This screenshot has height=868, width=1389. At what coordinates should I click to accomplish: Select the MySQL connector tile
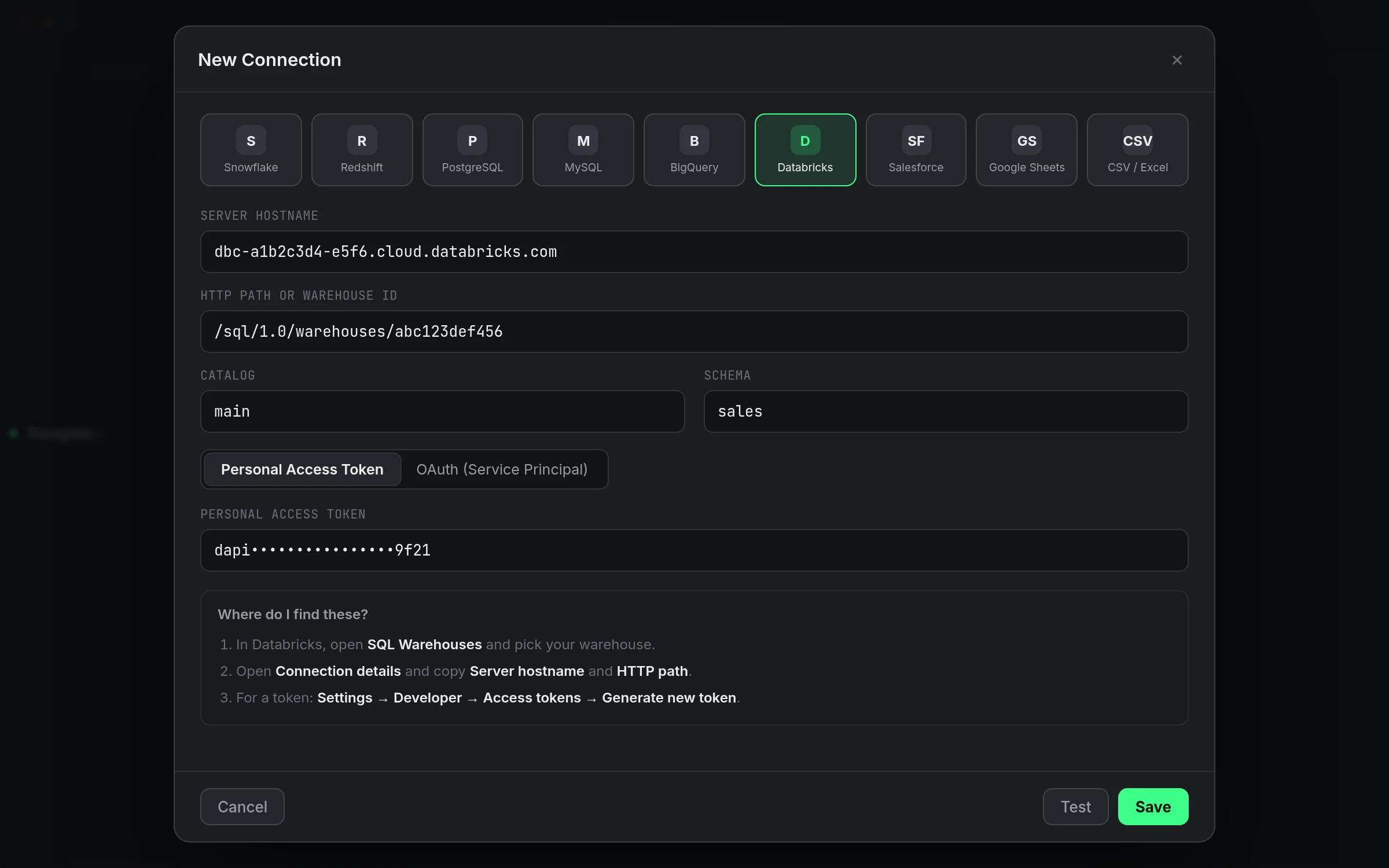point(583,150)
